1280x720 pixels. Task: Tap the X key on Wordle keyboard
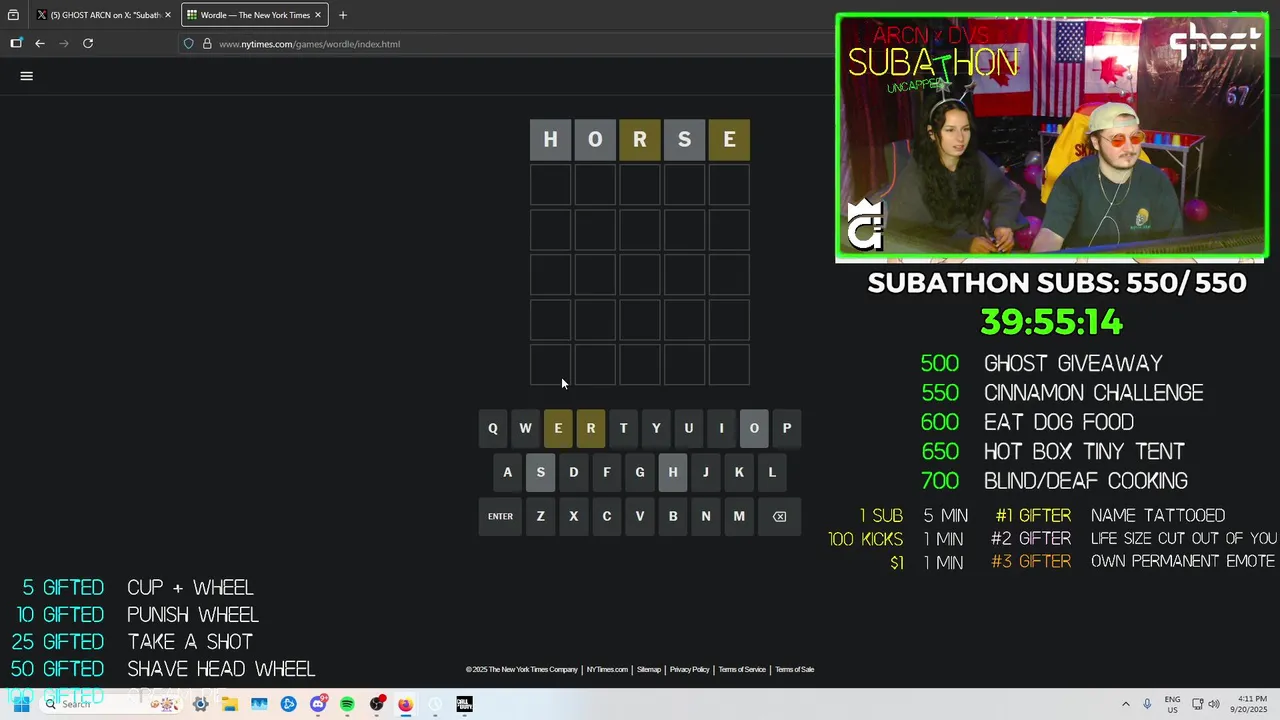coord(574,517)
